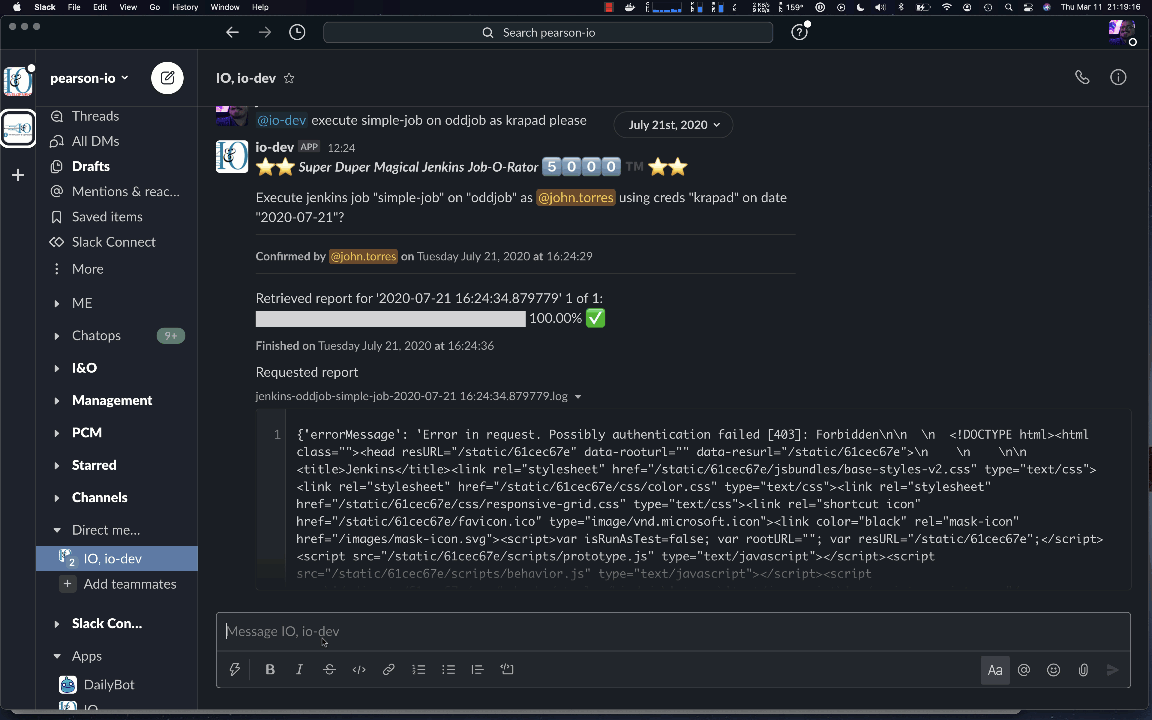Viewport: 1152px width, 720px height.
Task: Open user profile avatar menu
Action: point(1122,32)
